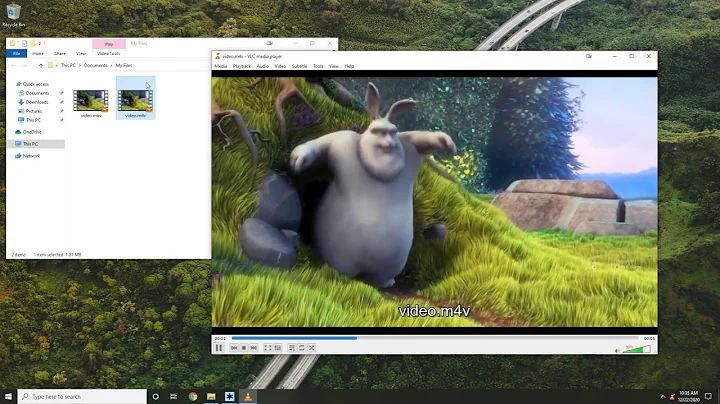Go forward in File Explorer
This screenshot has width=720, height=404.
(24, 66)
